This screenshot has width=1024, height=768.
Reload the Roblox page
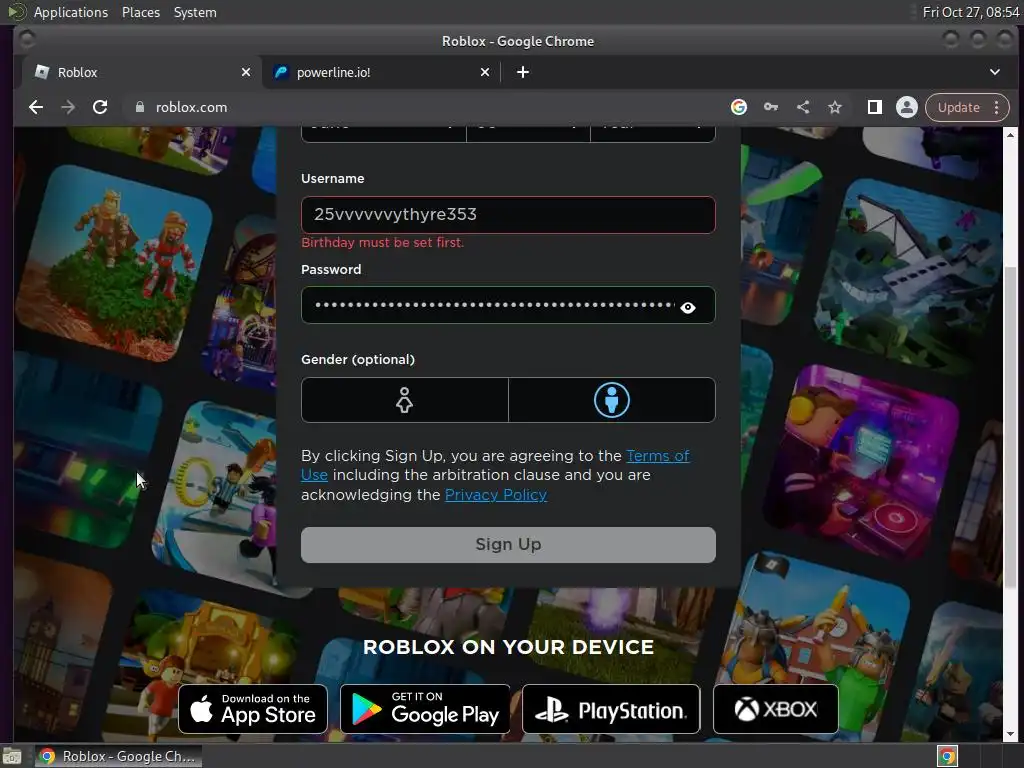100,107
